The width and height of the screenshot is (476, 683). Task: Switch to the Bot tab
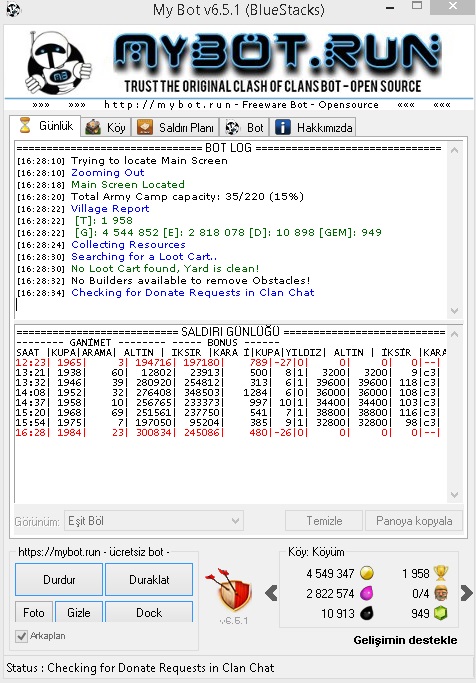(x=244, y=128)
